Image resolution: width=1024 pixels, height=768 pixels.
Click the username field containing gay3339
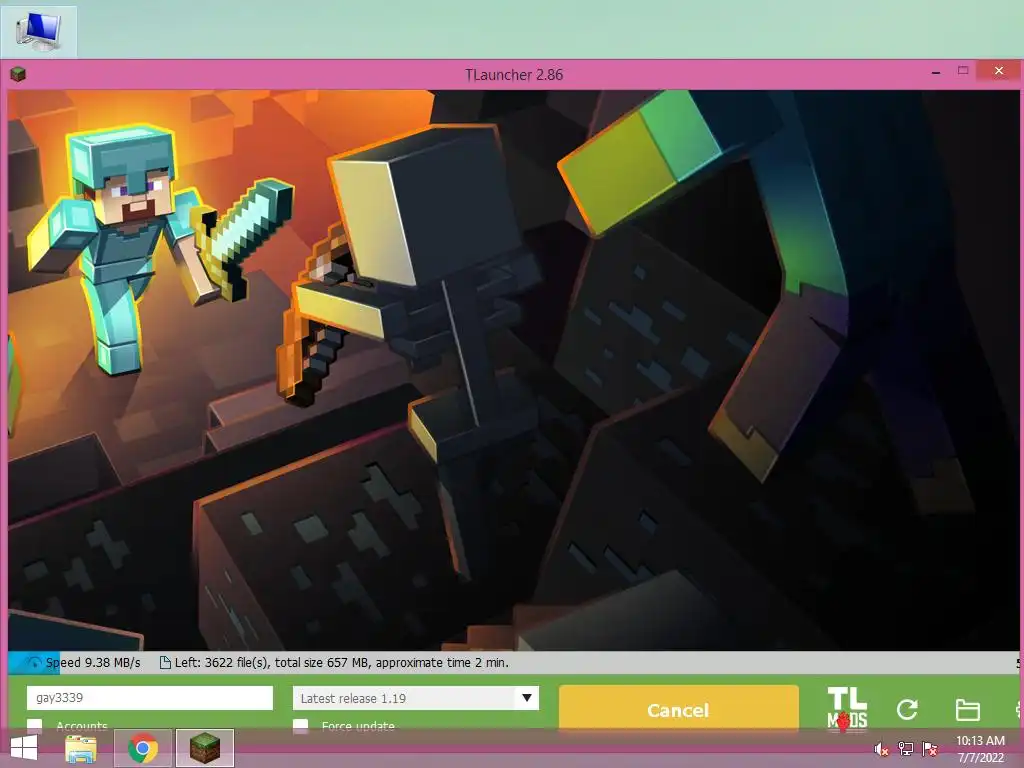click(150, 697)
